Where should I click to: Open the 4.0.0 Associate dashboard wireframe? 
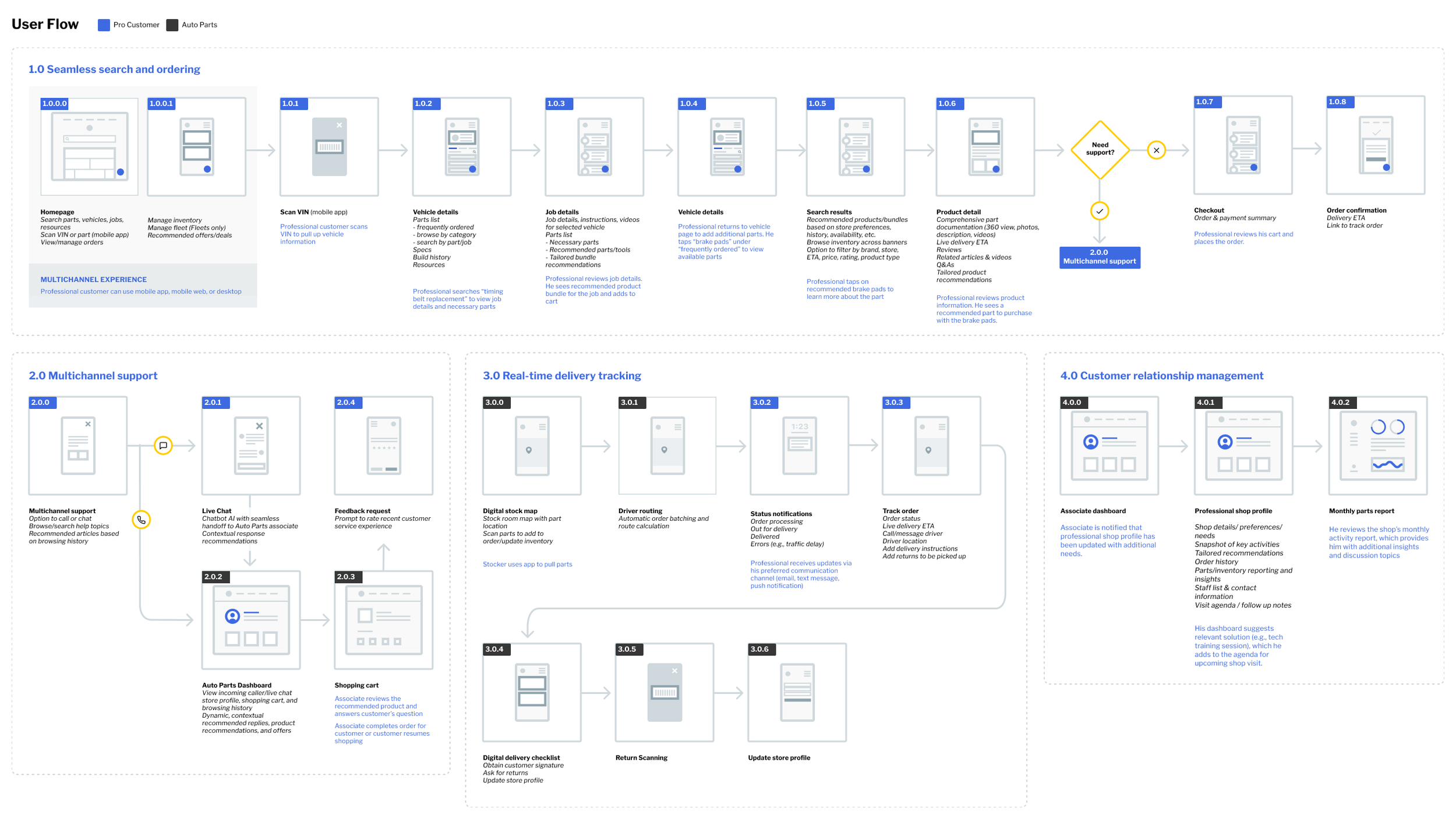[1109, 446]
